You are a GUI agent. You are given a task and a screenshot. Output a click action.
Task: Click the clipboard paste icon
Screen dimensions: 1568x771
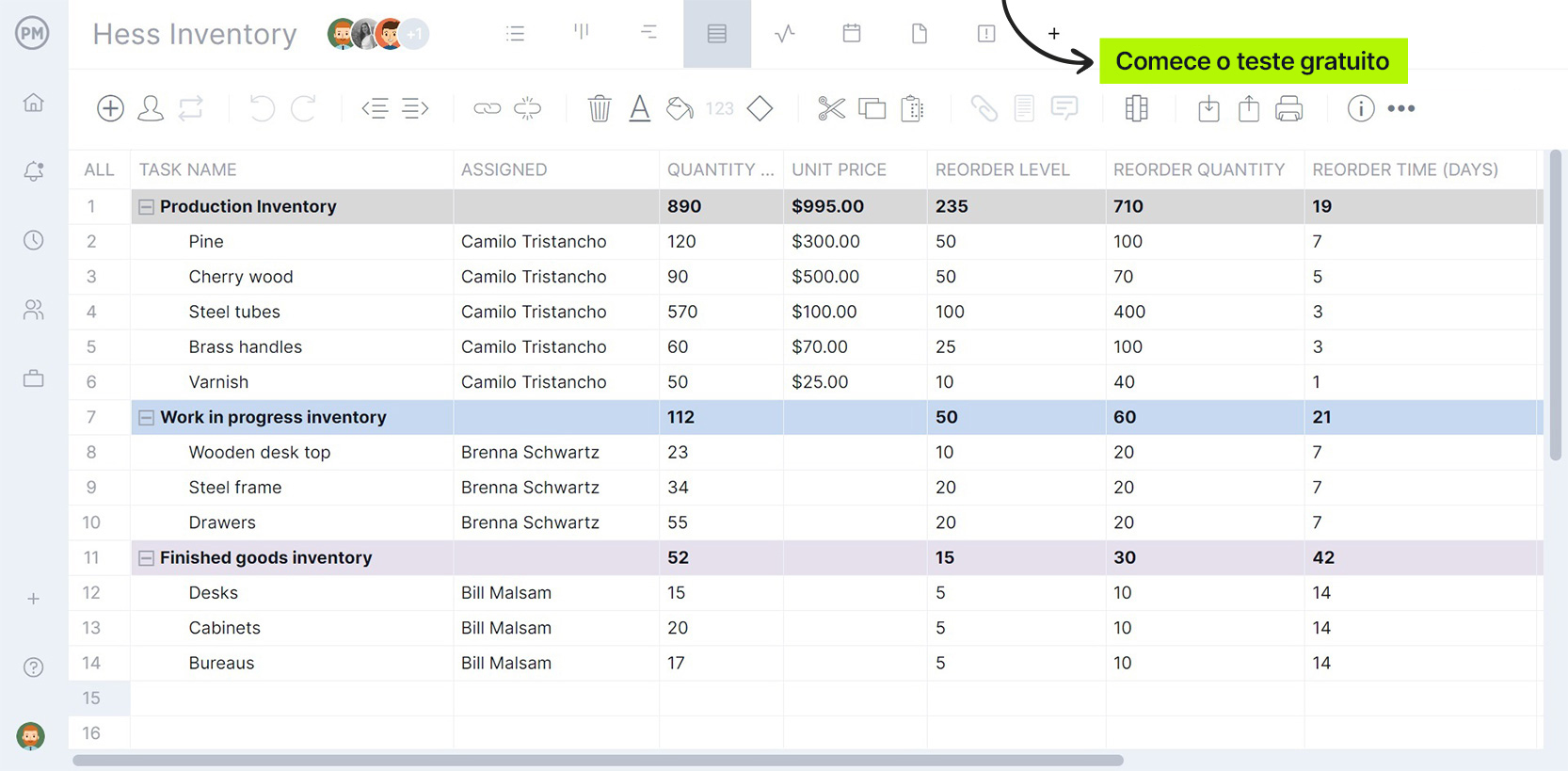coord(913,108)
